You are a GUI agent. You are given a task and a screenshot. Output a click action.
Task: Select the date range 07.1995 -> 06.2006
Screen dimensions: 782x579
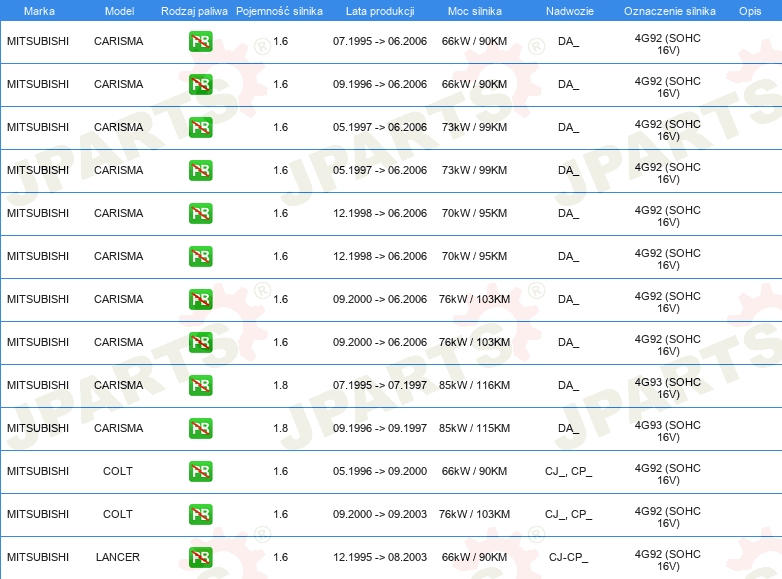click(380, 41)
